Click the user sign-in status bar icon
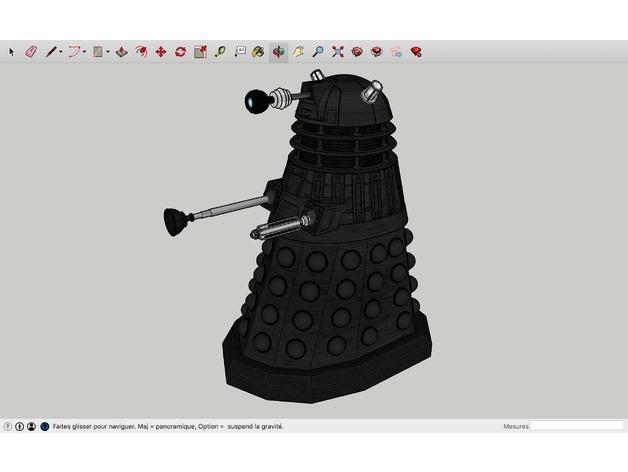Image resolution: width=628 pixels, height=472 pixels. pos(32,427)
